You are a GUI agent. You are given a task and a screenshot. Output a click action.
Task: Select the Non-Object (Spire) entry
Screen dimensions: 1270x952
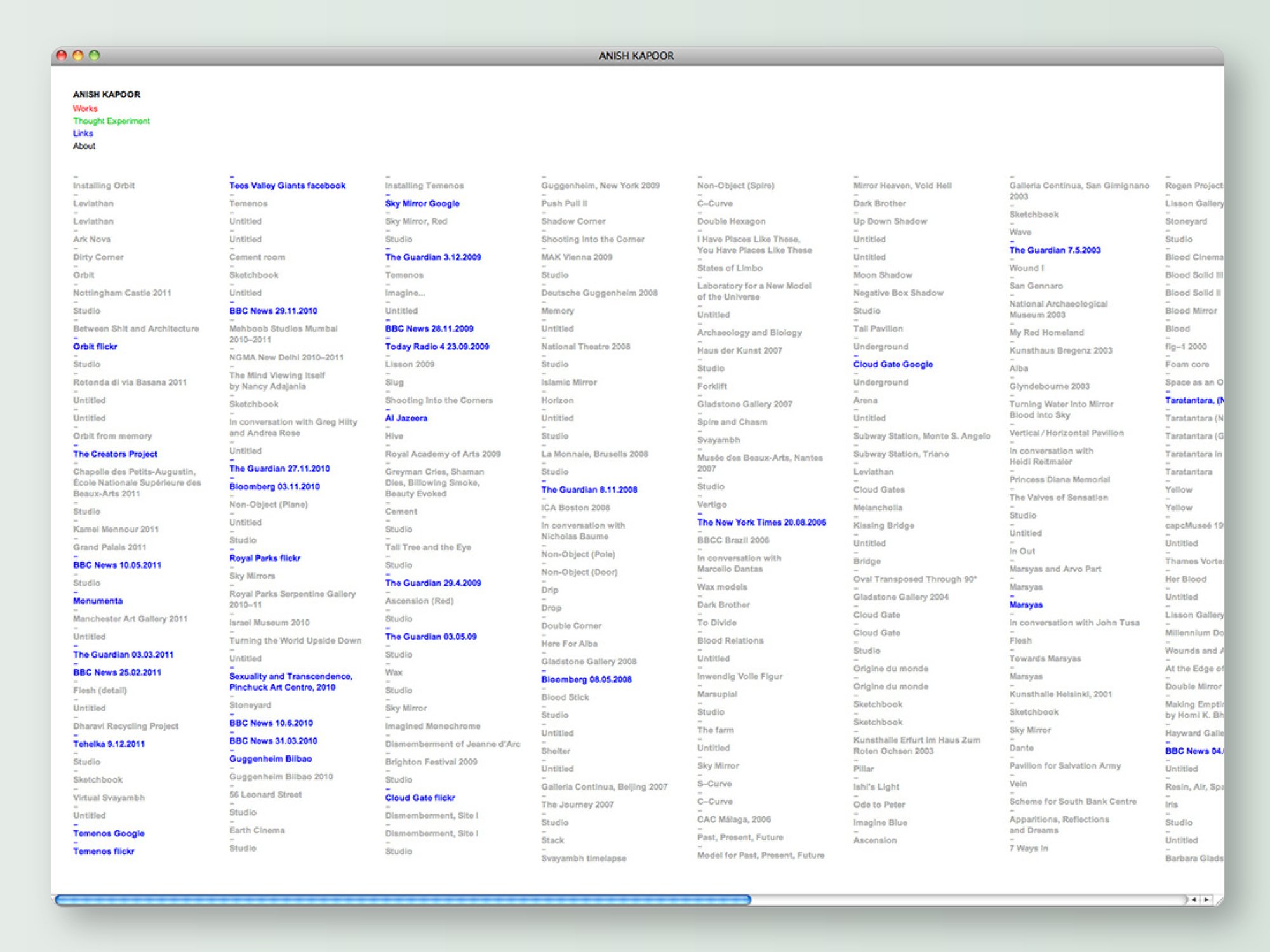tap(735, 186)
